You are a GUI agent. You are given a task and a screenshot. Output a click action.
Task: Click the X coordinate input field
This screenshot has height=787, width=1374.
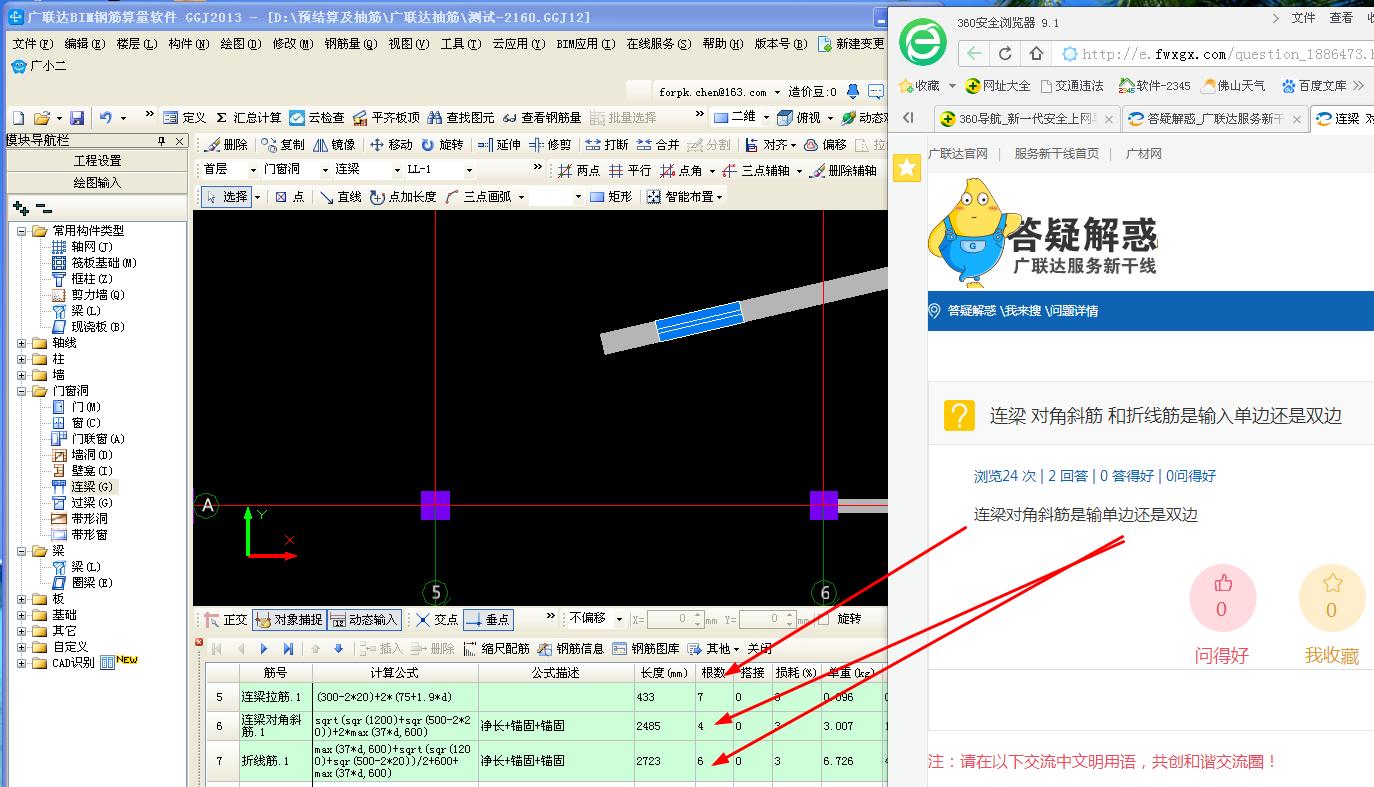[x=675, y=620]
